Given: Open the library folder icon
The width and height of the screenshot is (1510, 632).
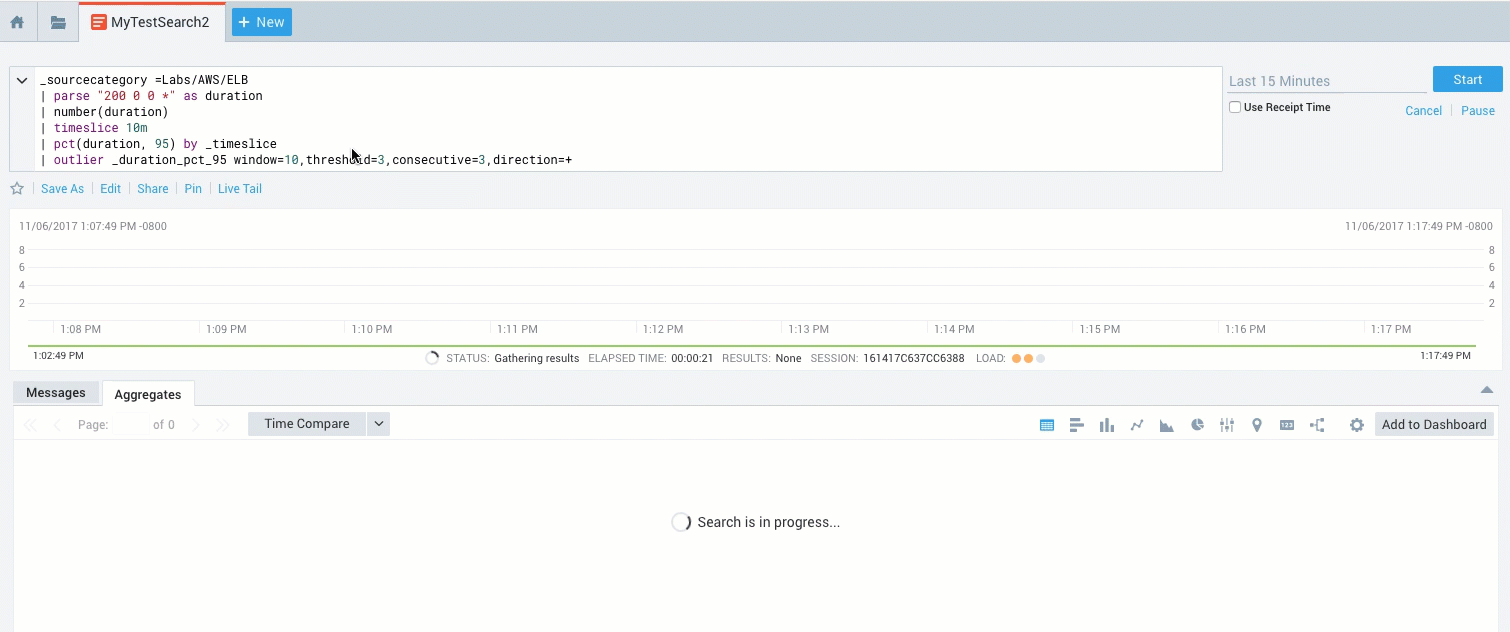Looking at the screenshot, I should coord(57,20).
